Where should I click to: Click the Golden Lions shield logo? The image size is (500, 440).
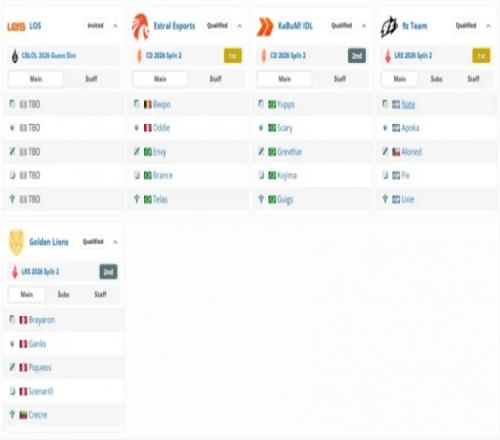click(16, 242)
